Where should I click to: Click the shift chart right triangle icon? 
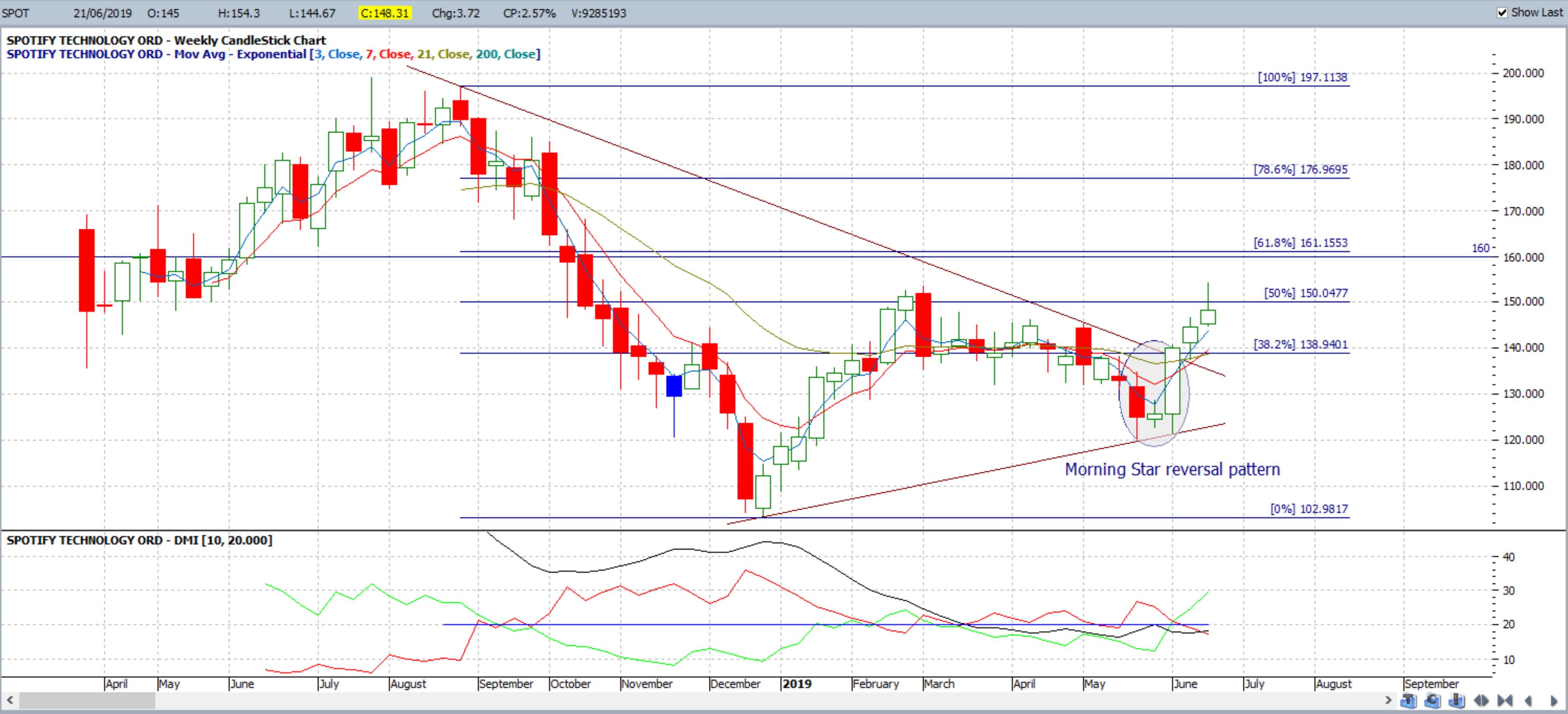click(x=1554, y=701)
